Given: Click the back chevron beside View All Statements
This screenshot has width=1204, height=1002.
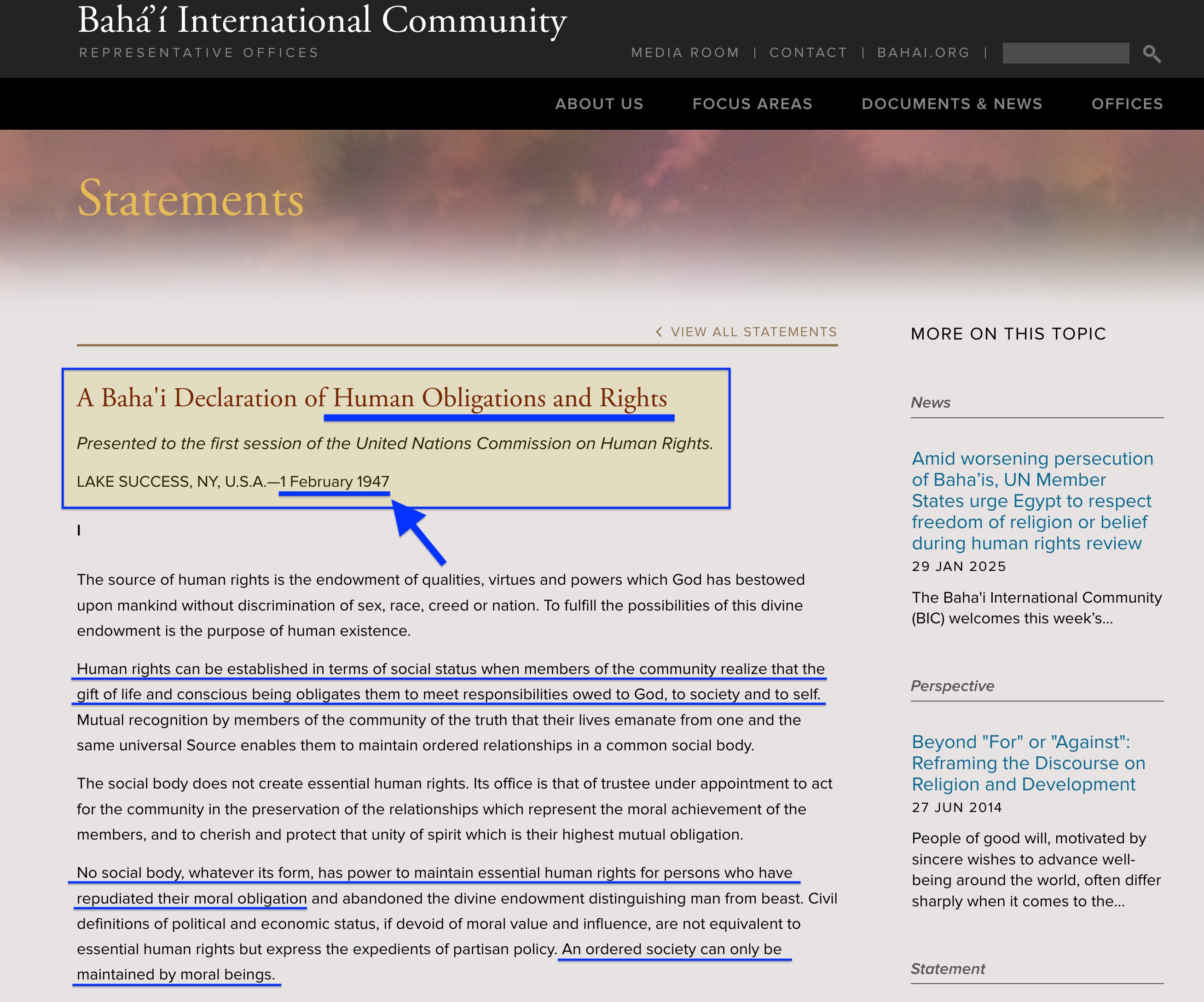Looking at the screenshot, I should [659, 332].
